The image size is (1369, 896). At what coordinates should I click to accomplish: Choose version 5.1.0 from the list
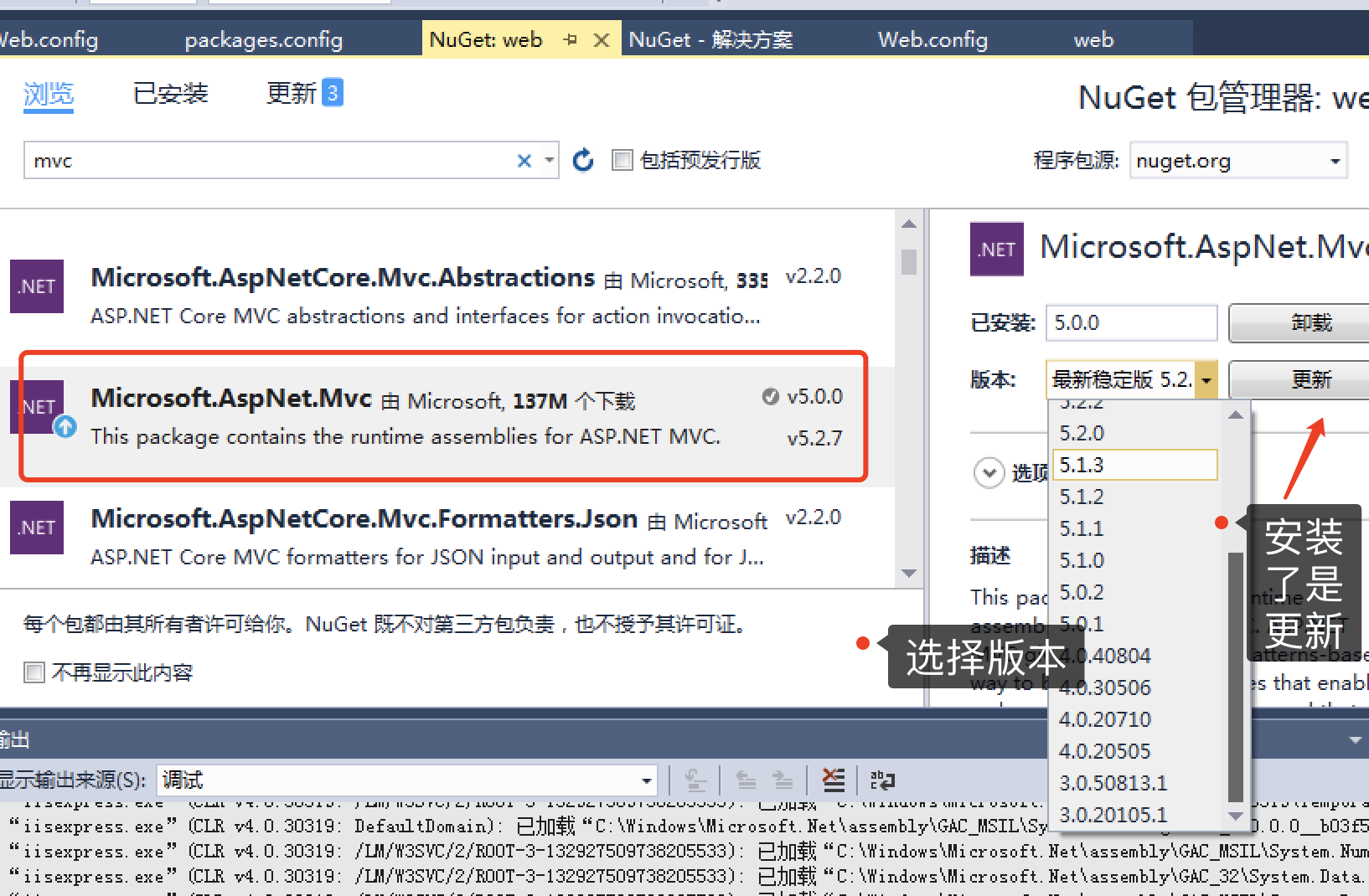coord(1134,560)
